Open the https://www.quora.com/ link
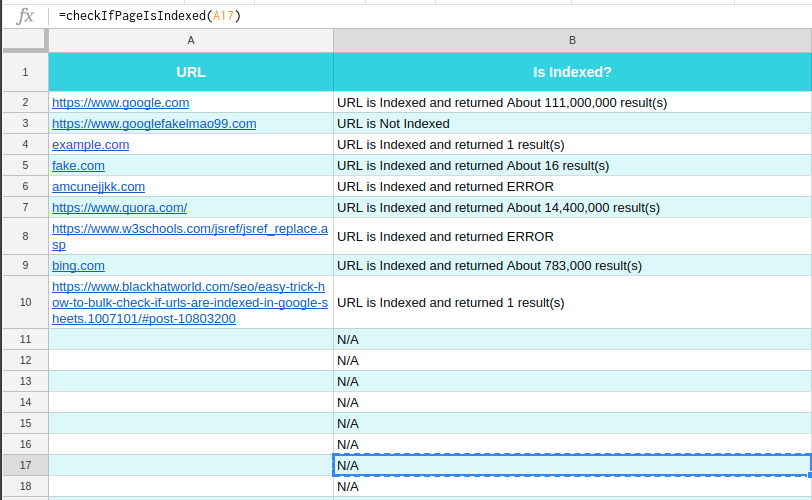The image size is (812, 500). coord(119,208)
